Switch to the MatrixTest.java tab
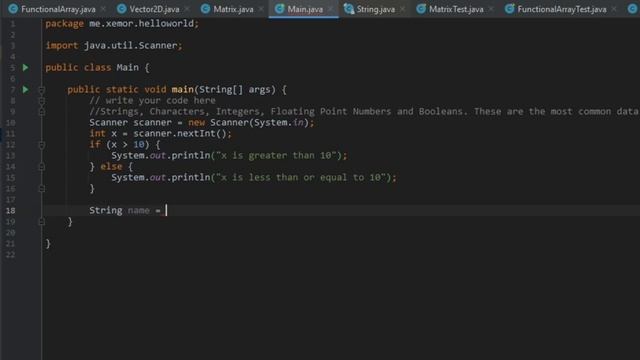 456,9
